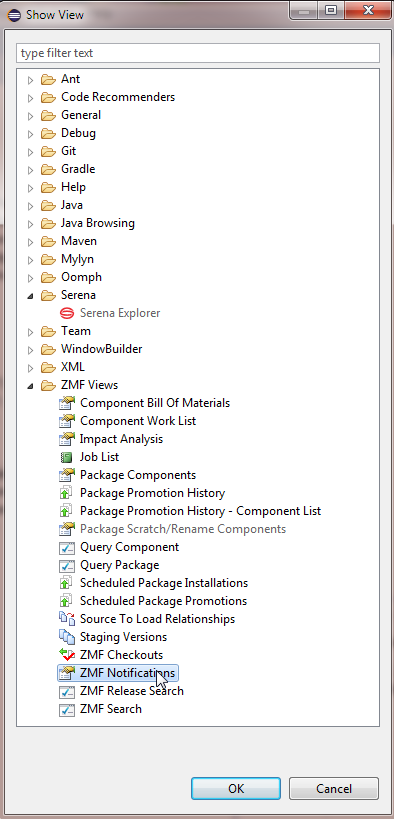Click the Ant folder icon

tap(49, 79)
